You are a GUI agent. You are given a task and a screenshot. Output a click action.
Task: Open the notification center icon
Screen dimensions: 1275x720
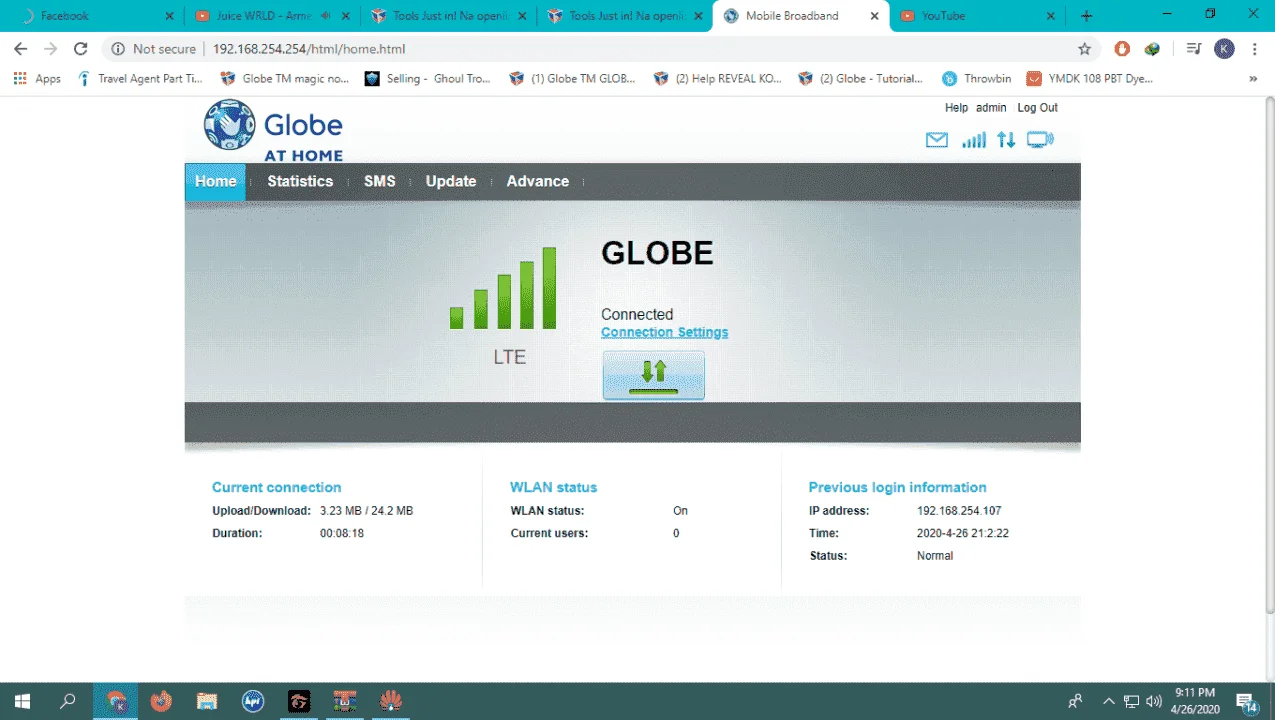1246,702
